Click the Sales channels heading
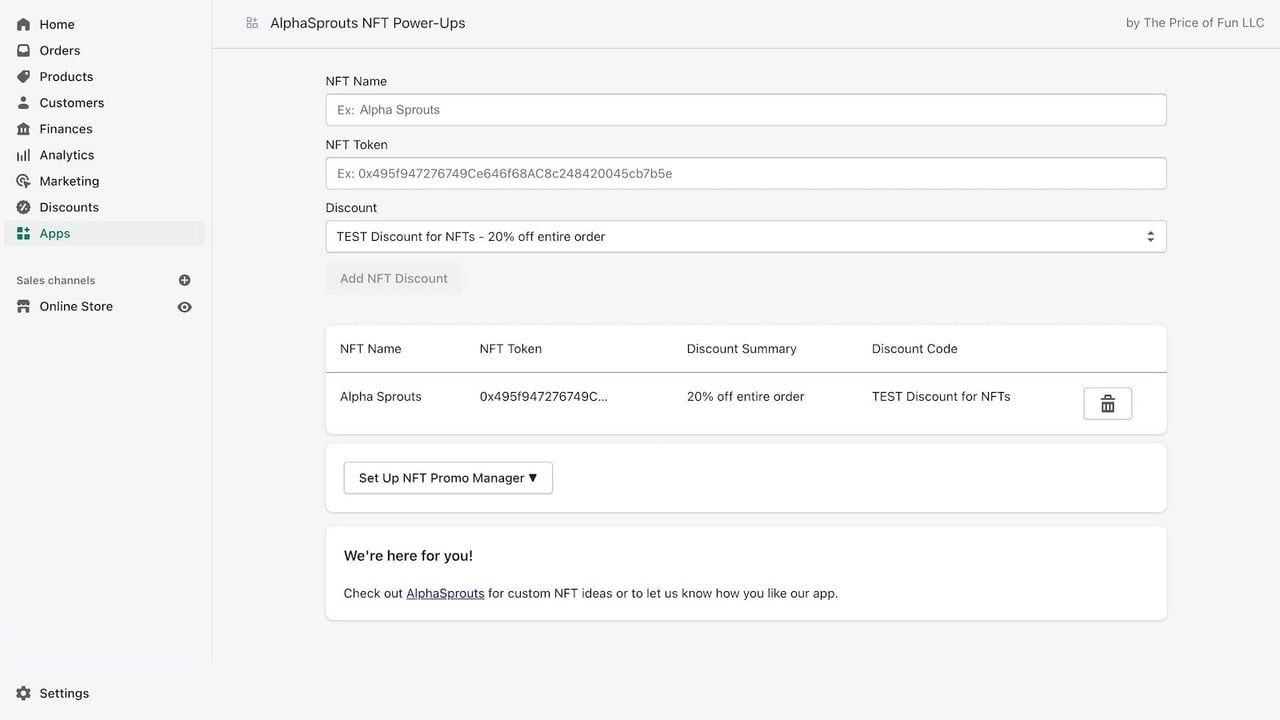The image size is (1280, 720). (x=56, y=280)
